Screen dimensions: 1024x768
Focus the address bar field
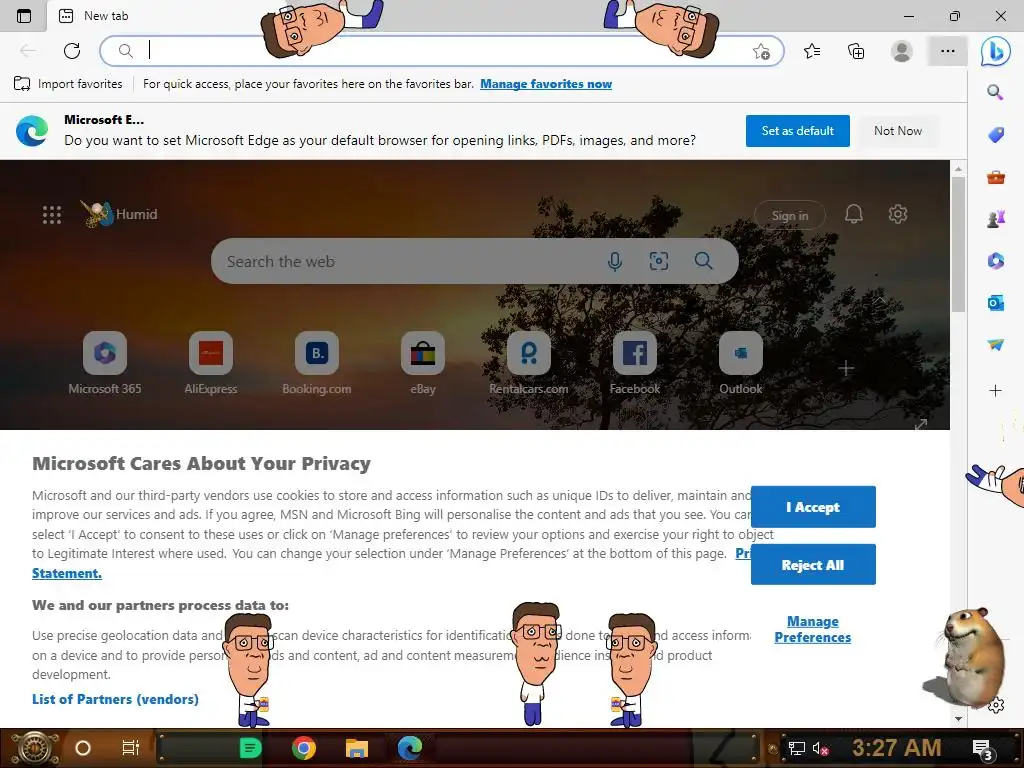point(441,51)
